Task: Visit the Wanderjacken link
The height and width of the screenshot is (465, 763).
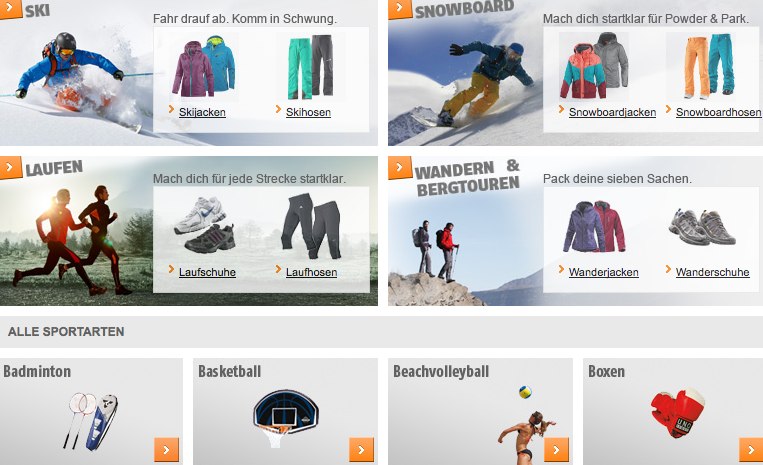Action: tap(603, 272)
